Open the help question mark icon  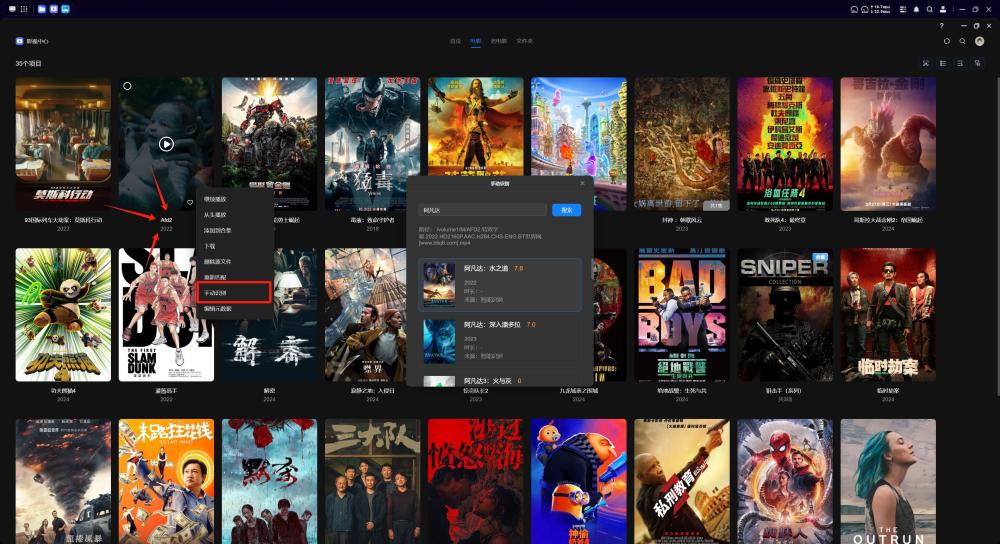click(941, 26)
